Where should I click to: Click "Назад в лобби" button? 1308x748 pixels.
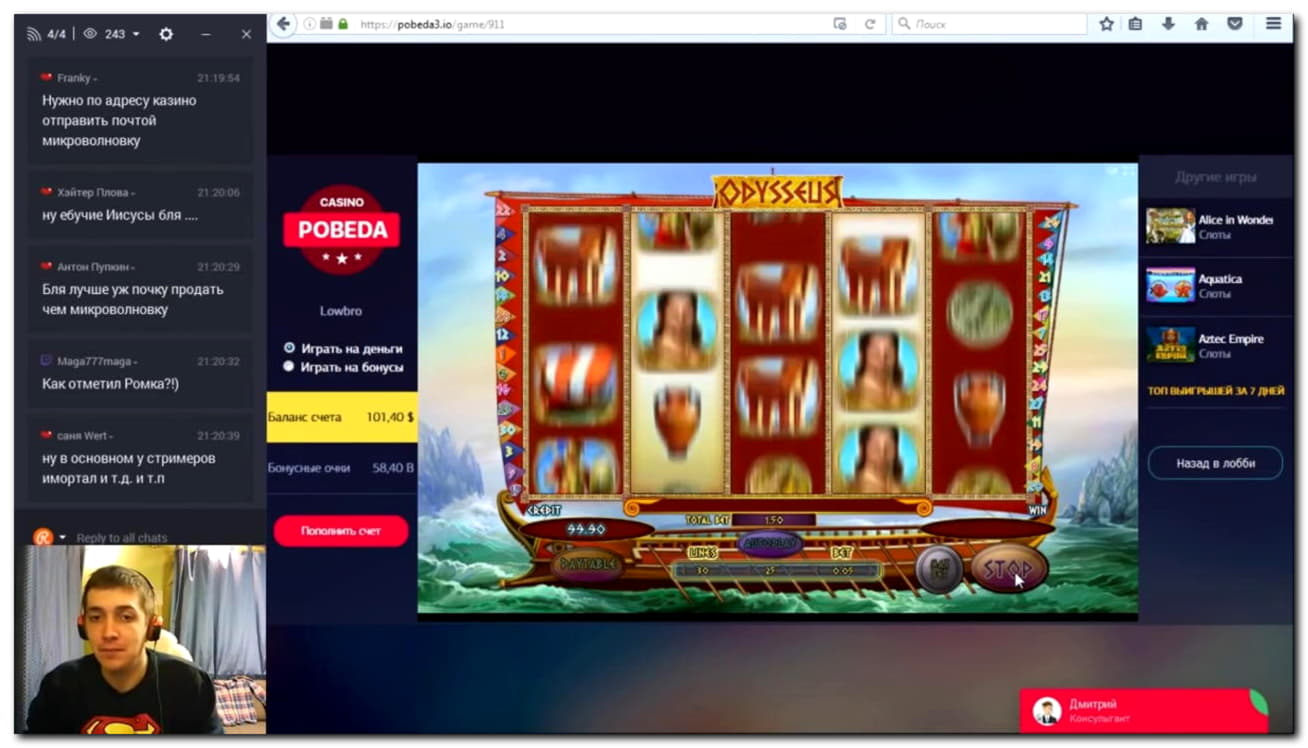pos(1215,463)
